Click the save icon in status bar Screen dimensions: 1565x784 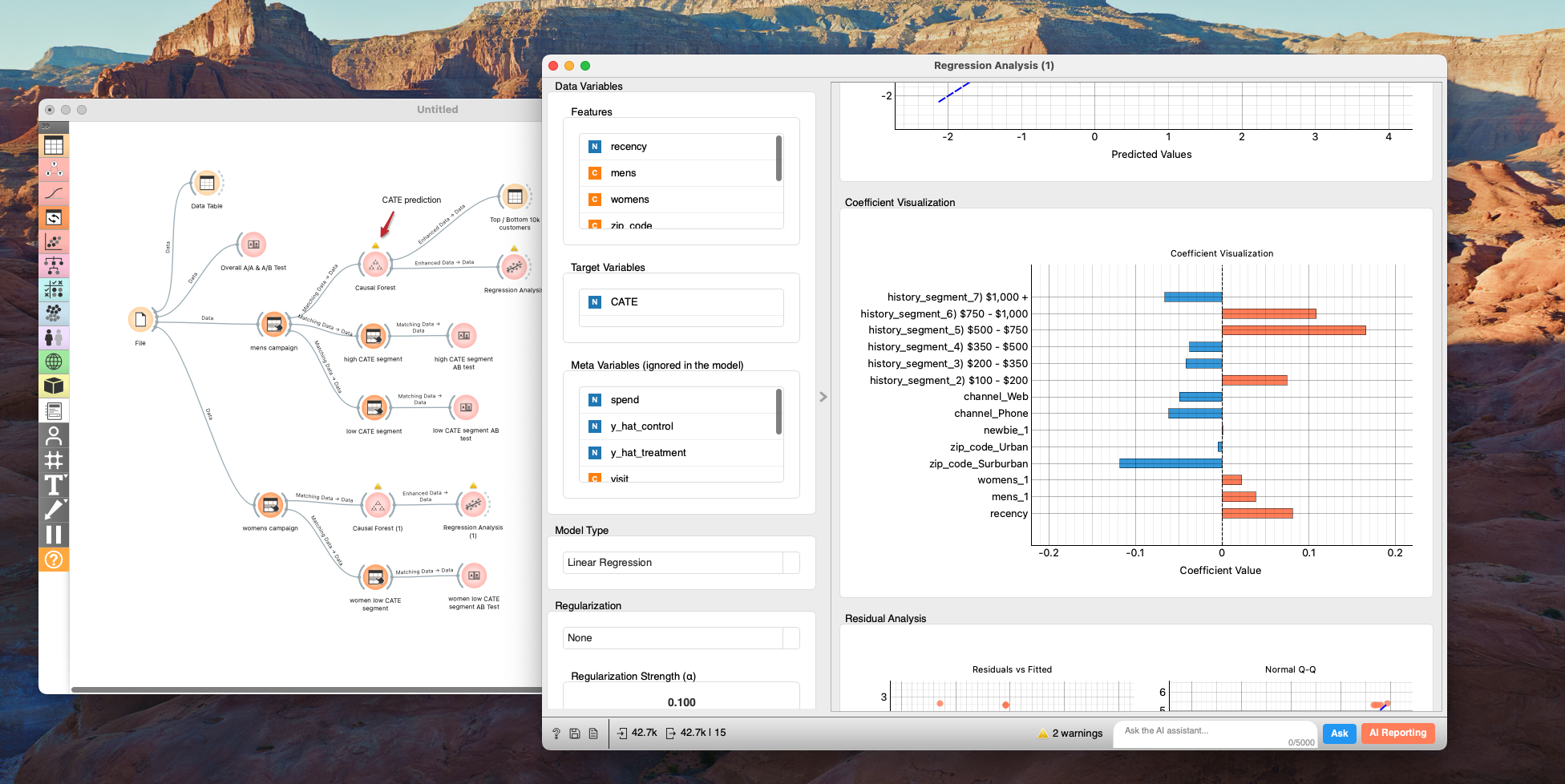click(x=575, y=733)
